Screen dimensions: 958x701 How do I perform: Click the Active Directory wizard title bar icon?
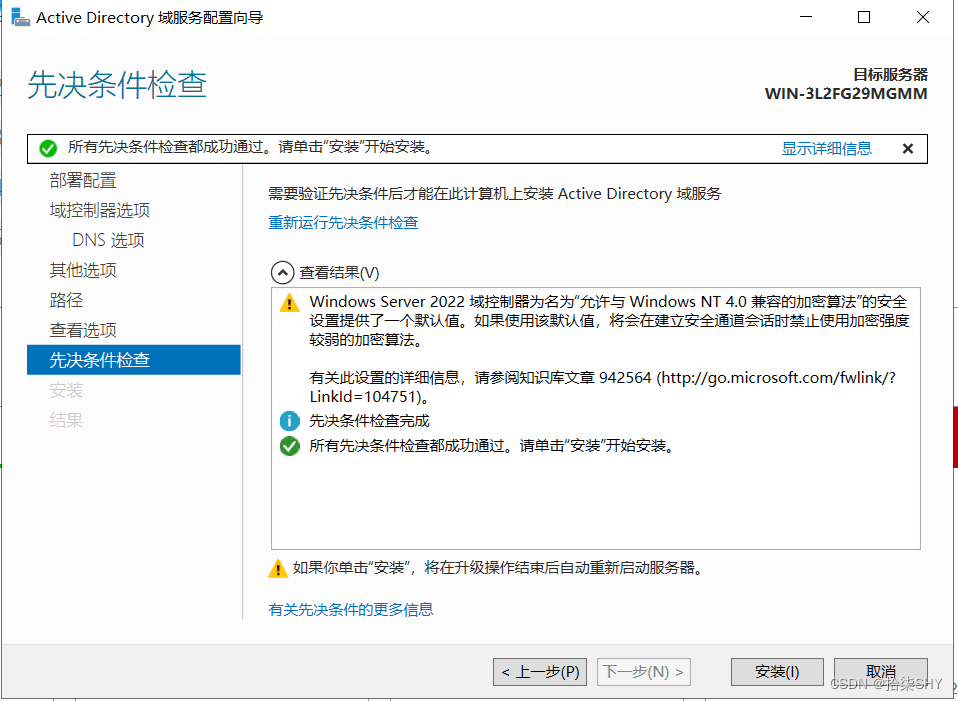click(20, 17)
